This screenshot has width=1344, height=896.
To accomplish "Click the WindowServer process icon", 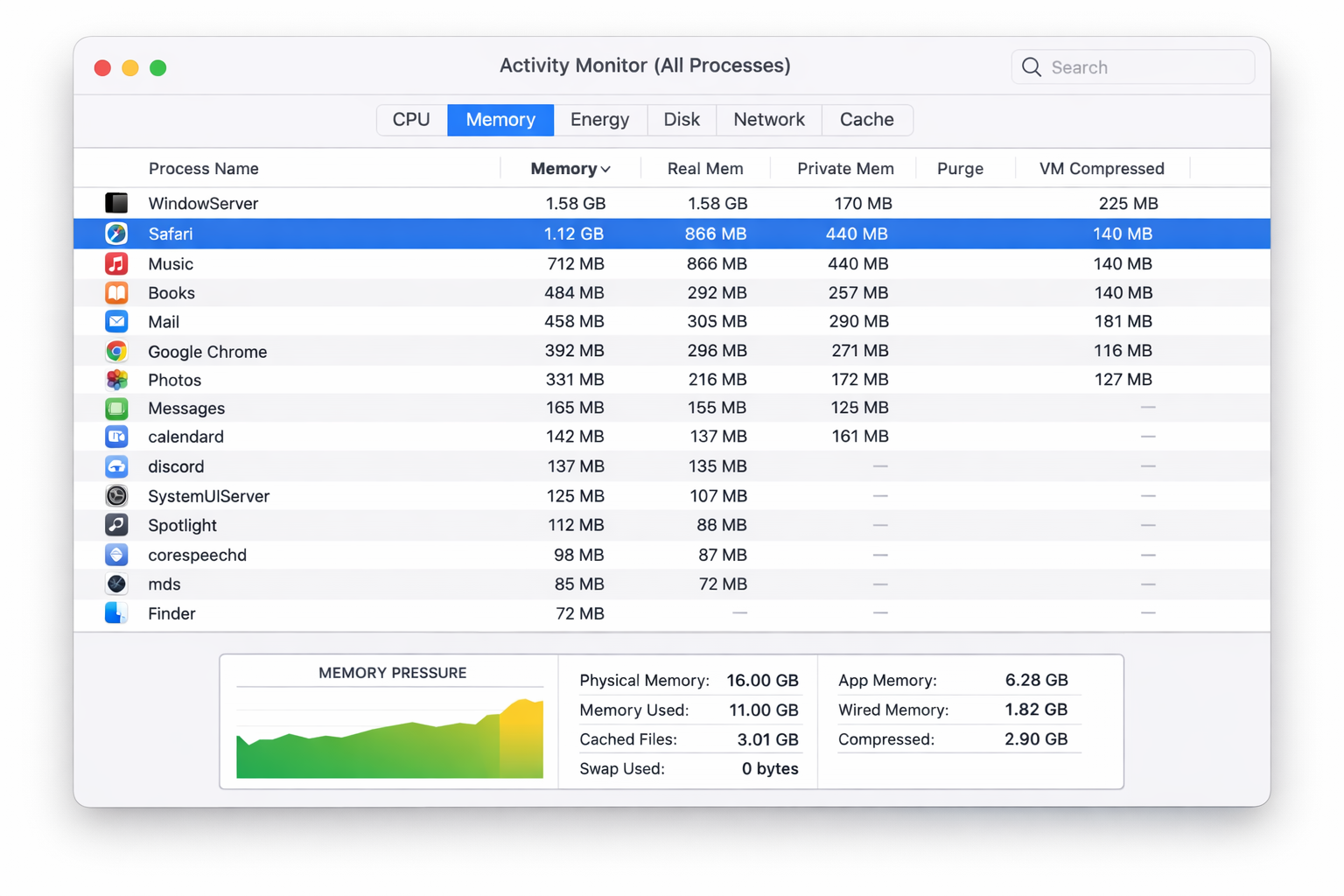I will 116,203.
